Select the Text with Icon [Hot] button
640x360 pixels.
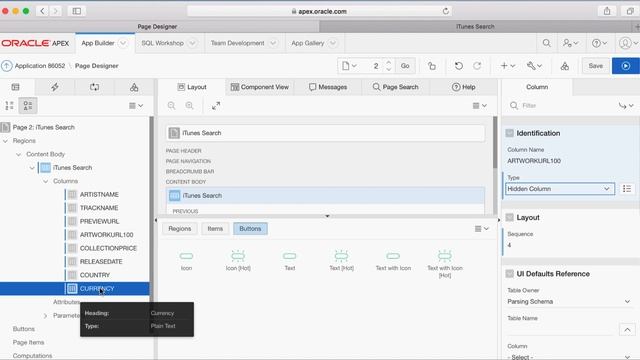[444, 264]
